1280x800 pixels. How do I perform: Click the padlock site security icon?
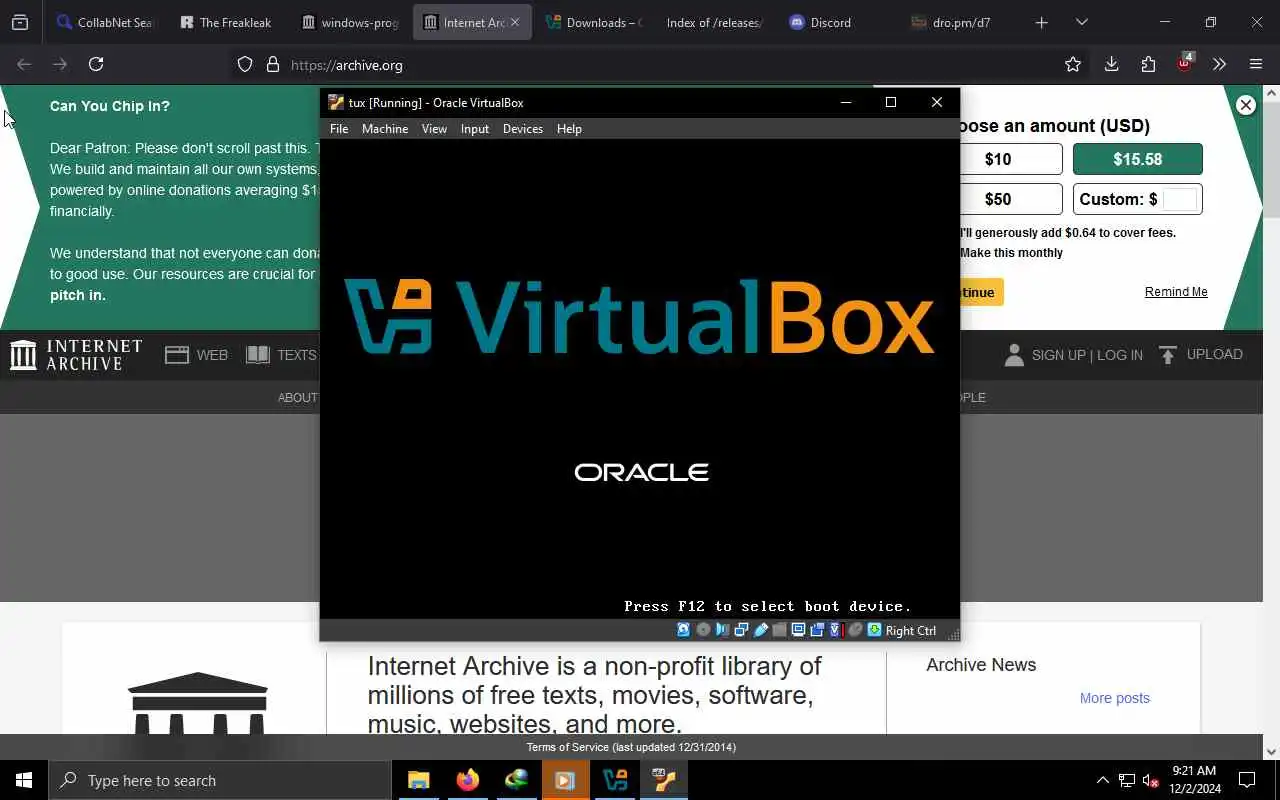(x=273, y=65)
